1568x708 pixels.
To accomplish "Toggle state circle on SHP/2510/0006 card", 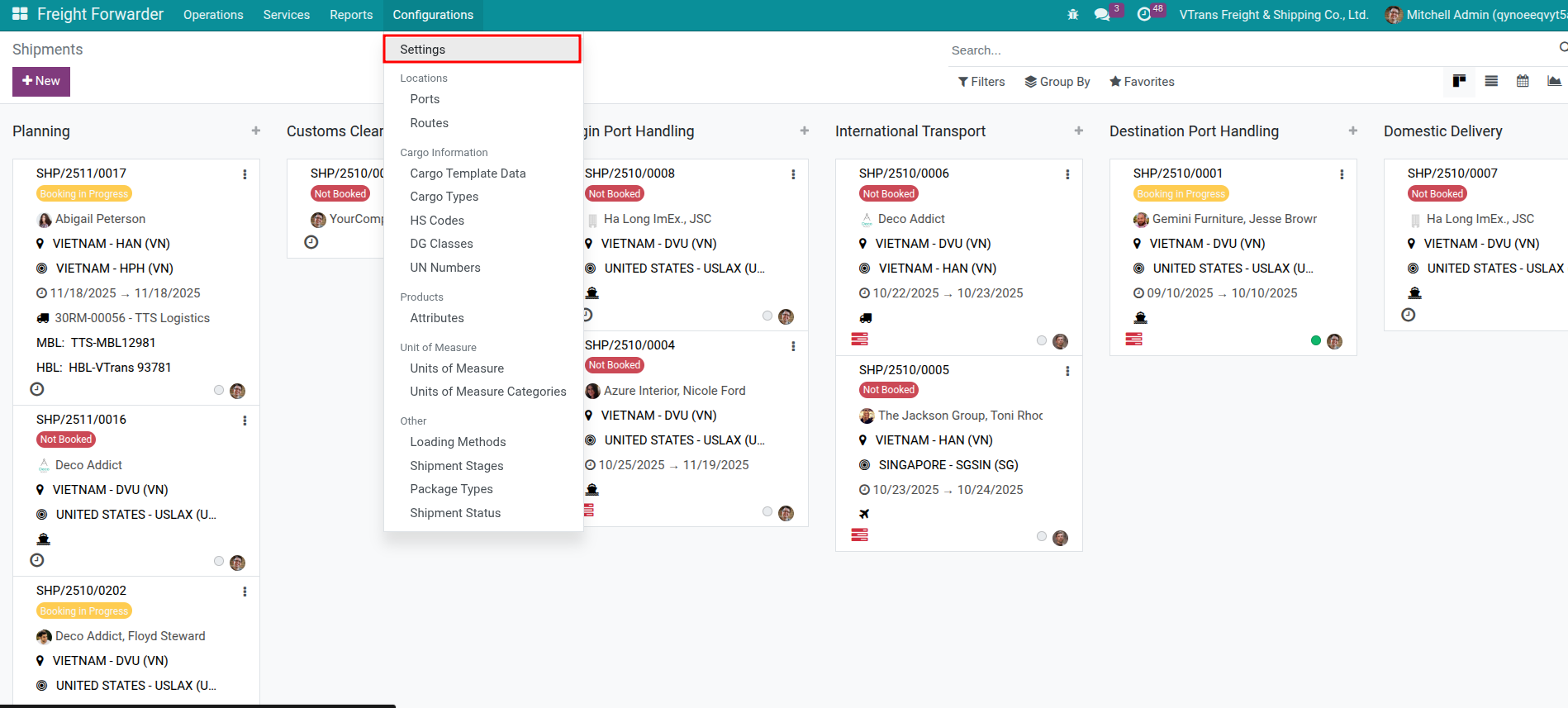I will pos(1042,340).
